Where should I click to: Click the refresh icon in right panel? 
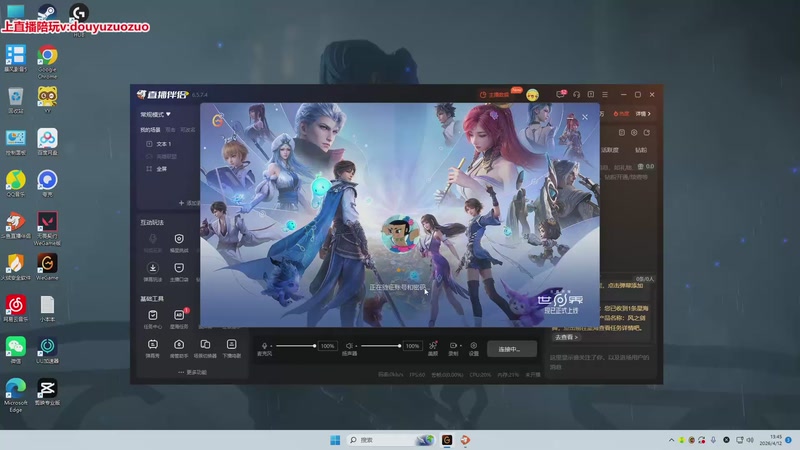[646, 133]
